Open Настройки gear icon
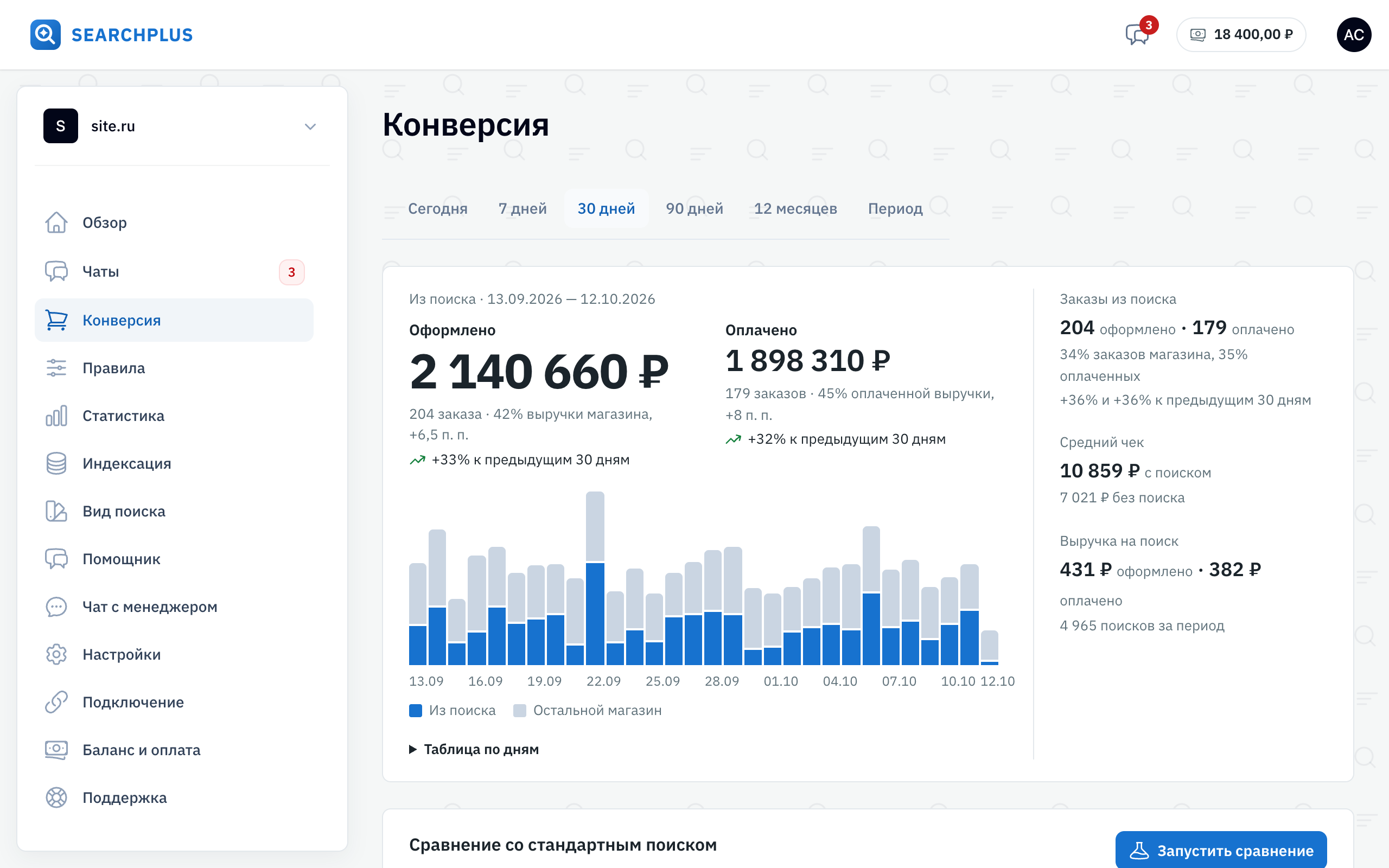This screenshot has height=868, width=1389. pos(56,654)
